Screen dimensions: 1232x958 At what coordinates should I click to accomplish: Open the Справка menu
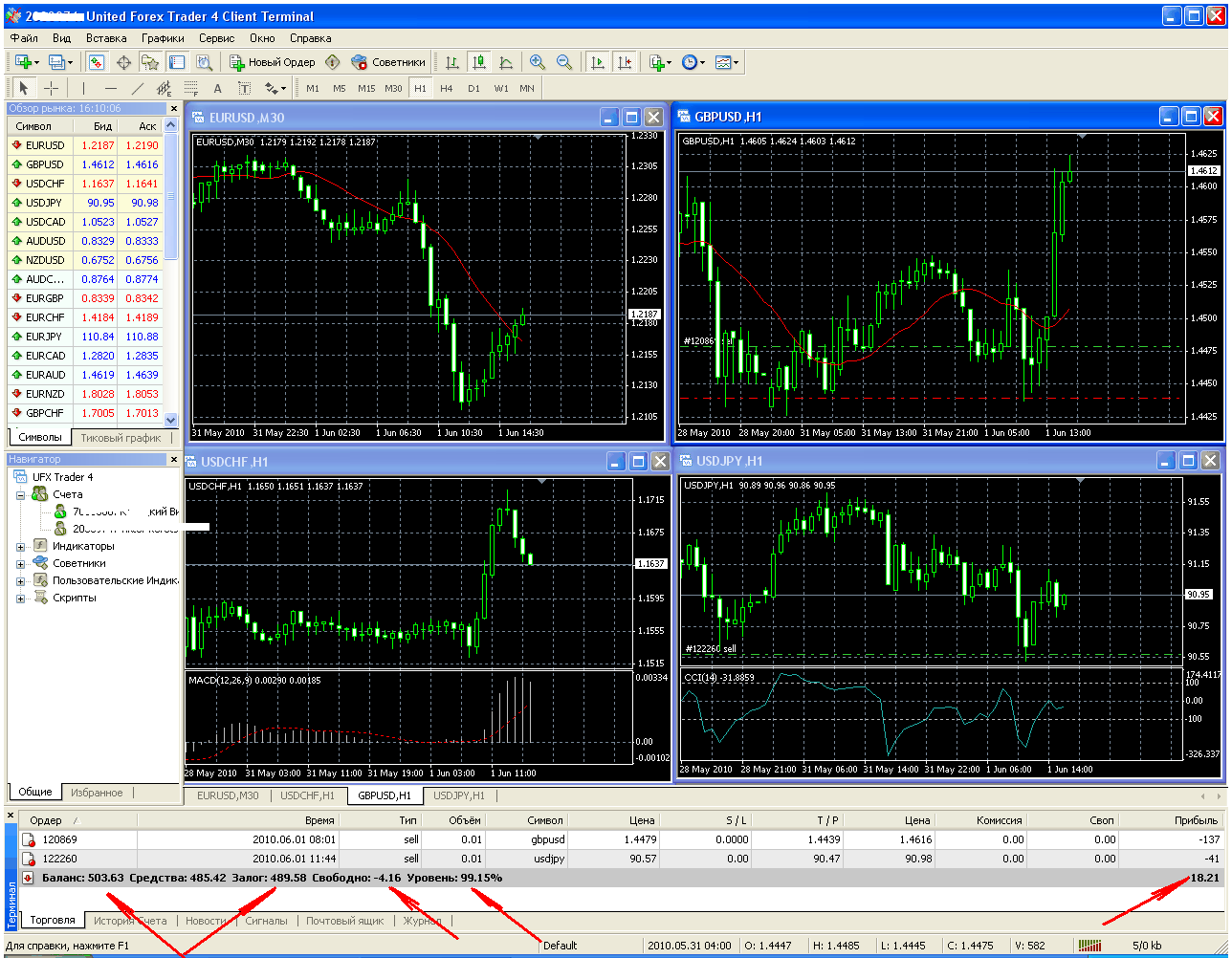click(310, 38)
